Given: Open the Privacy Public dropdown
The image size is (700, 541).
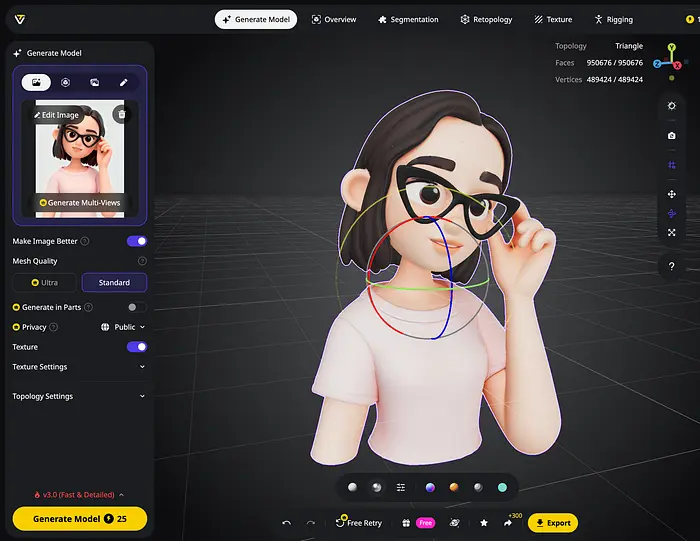Looking at the screenshot, I should pos(123,327).
